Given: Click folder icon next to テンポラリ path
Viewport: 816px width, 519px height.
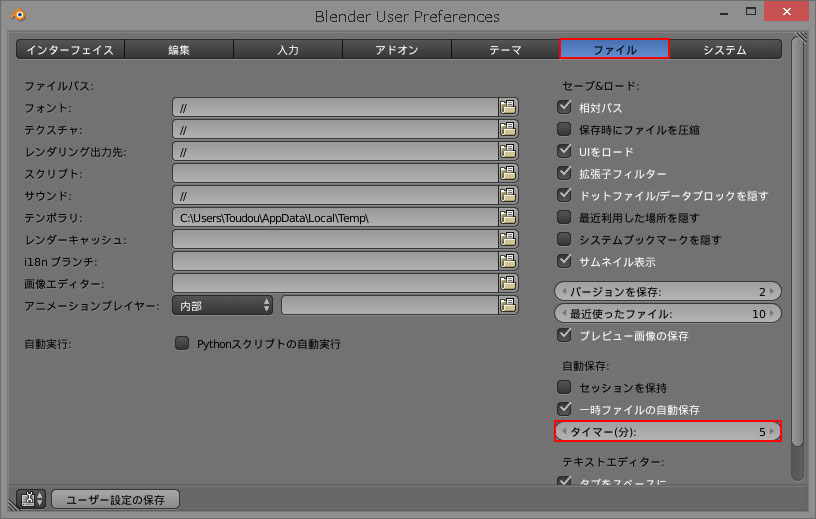Looking at the screenshot, I should click(x=508, y=217).
